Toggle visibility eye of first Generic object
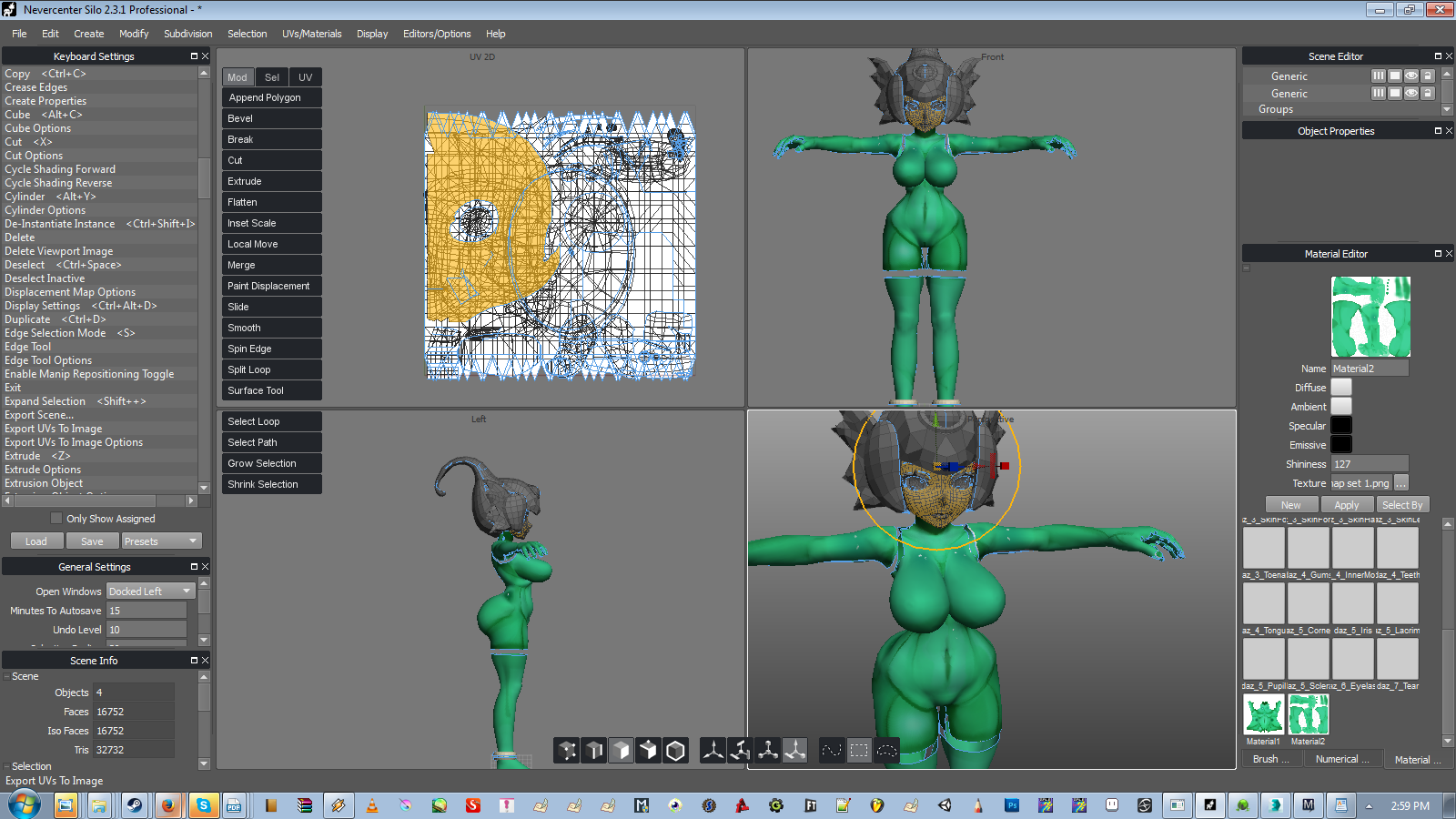The image size is (1456, 819). tap(1410, 76)
